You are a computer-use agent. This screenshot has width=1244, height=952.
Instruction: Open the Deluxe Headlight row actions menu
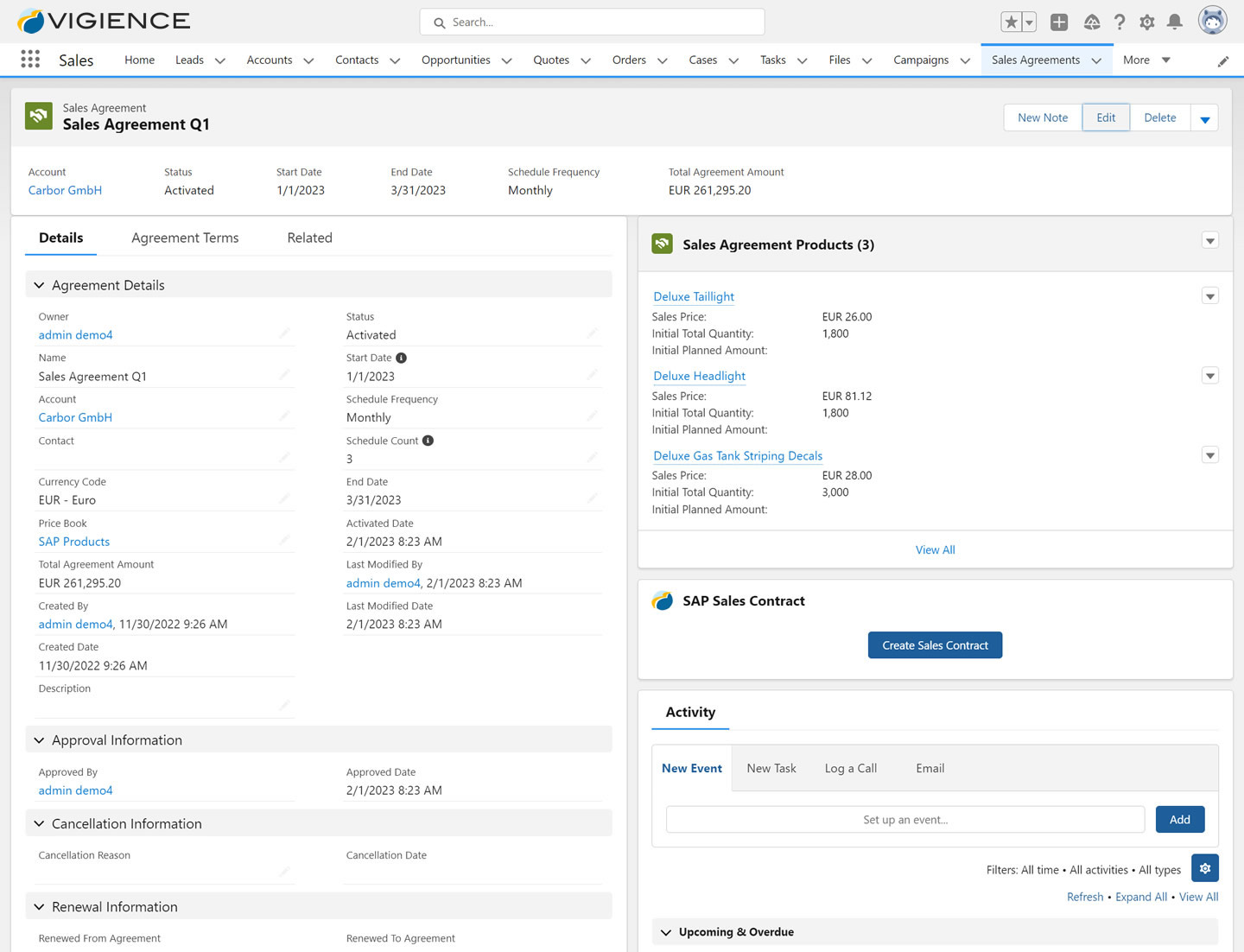coord(1210,376)
